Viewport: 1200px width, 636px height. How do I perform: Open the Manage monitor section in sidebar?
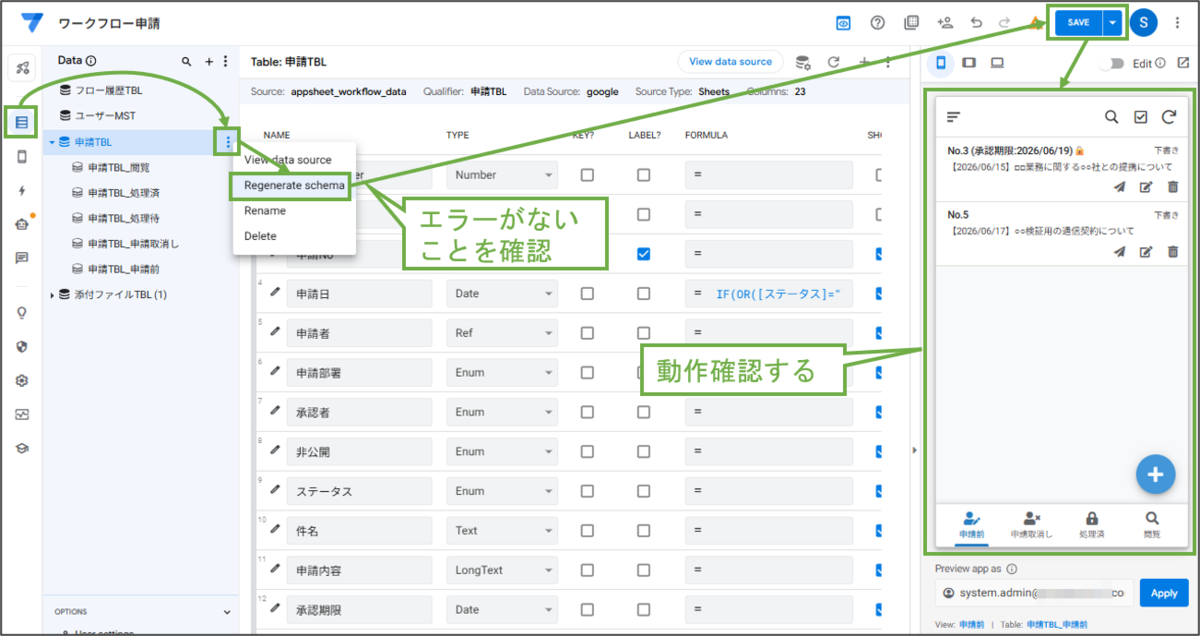[x=22, y=414]
